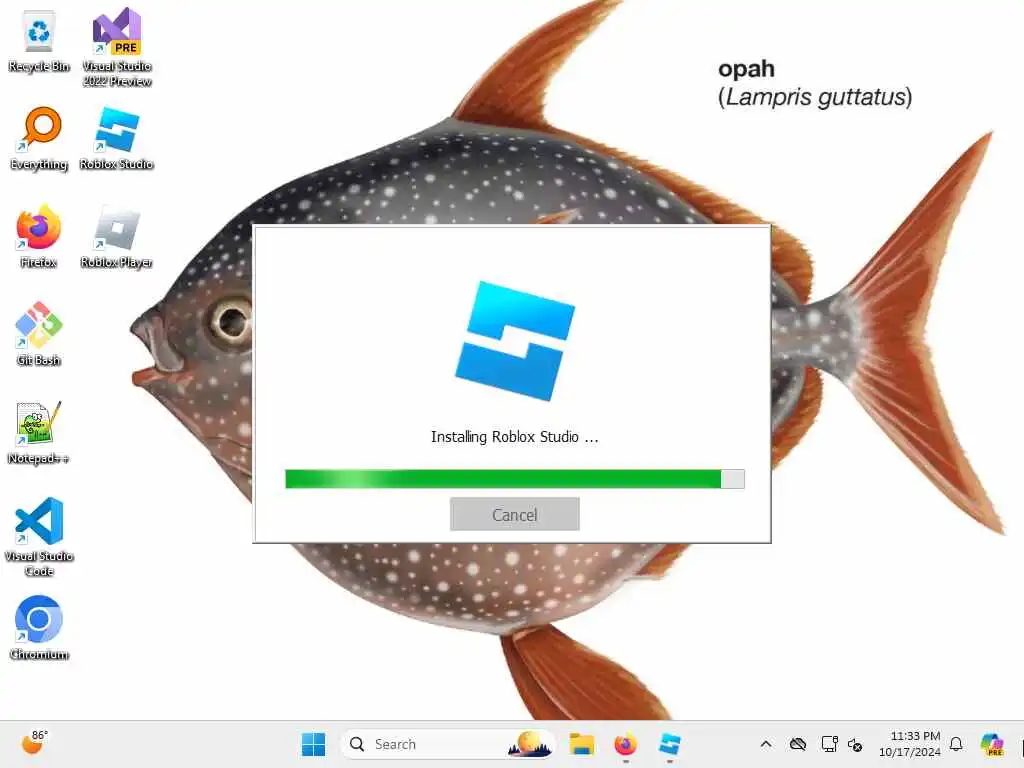Click the search highlights landscape icon

[x=529, y=744]
